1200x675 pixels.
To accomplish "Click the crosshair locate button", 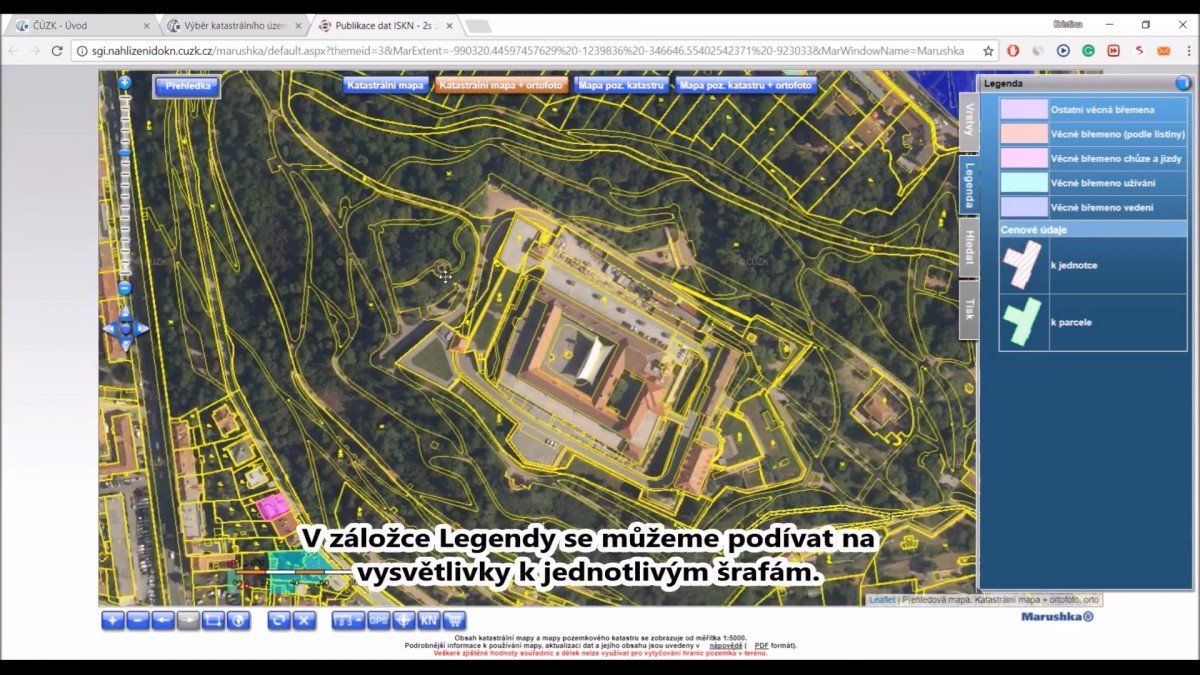I will (x=404, y=620).
